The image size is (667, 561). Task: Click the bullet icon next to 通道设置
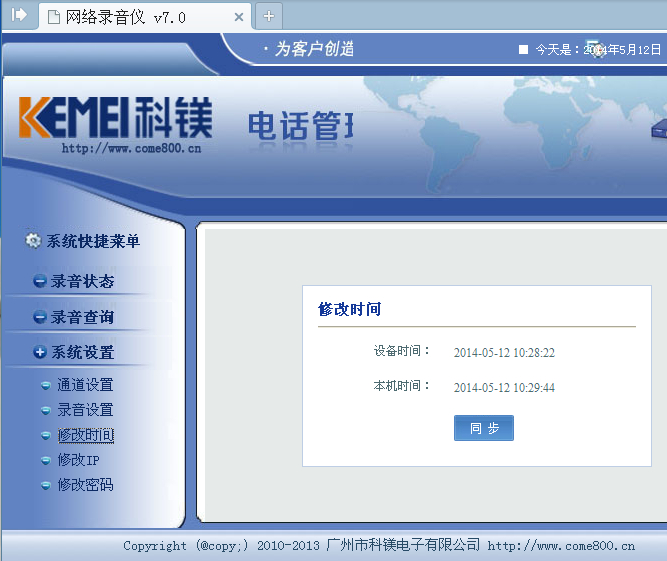click(x=45, y=385)
